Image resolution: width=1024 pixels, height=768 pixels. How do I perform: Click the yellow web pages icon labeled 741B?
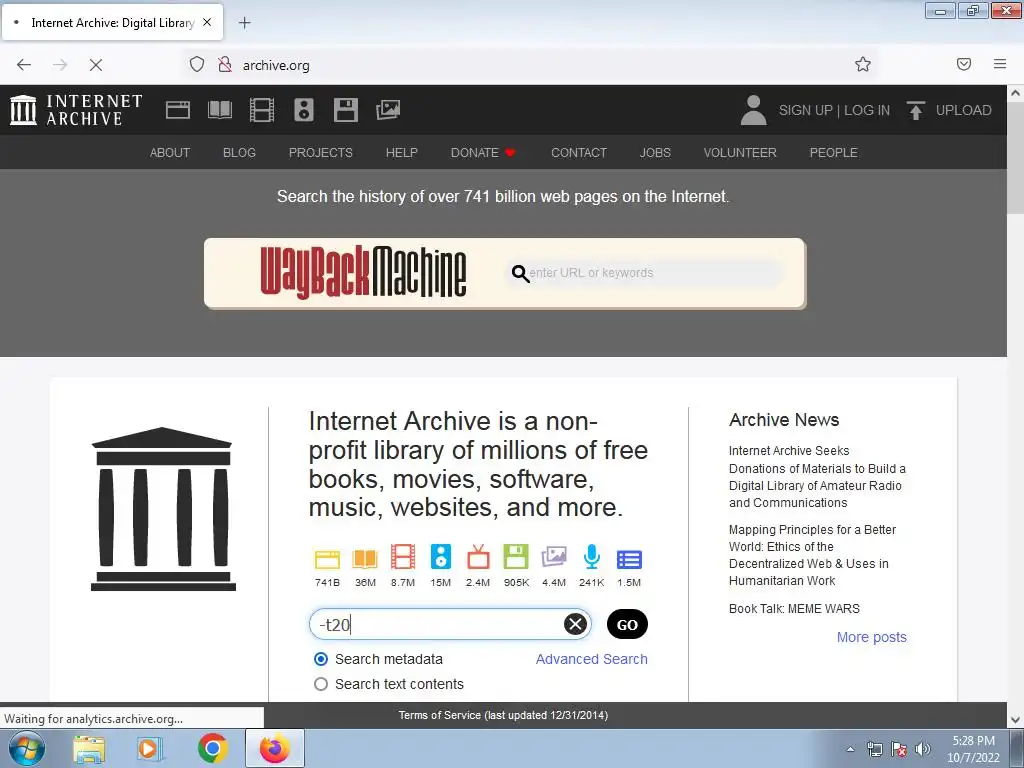[x=327, y=559]
